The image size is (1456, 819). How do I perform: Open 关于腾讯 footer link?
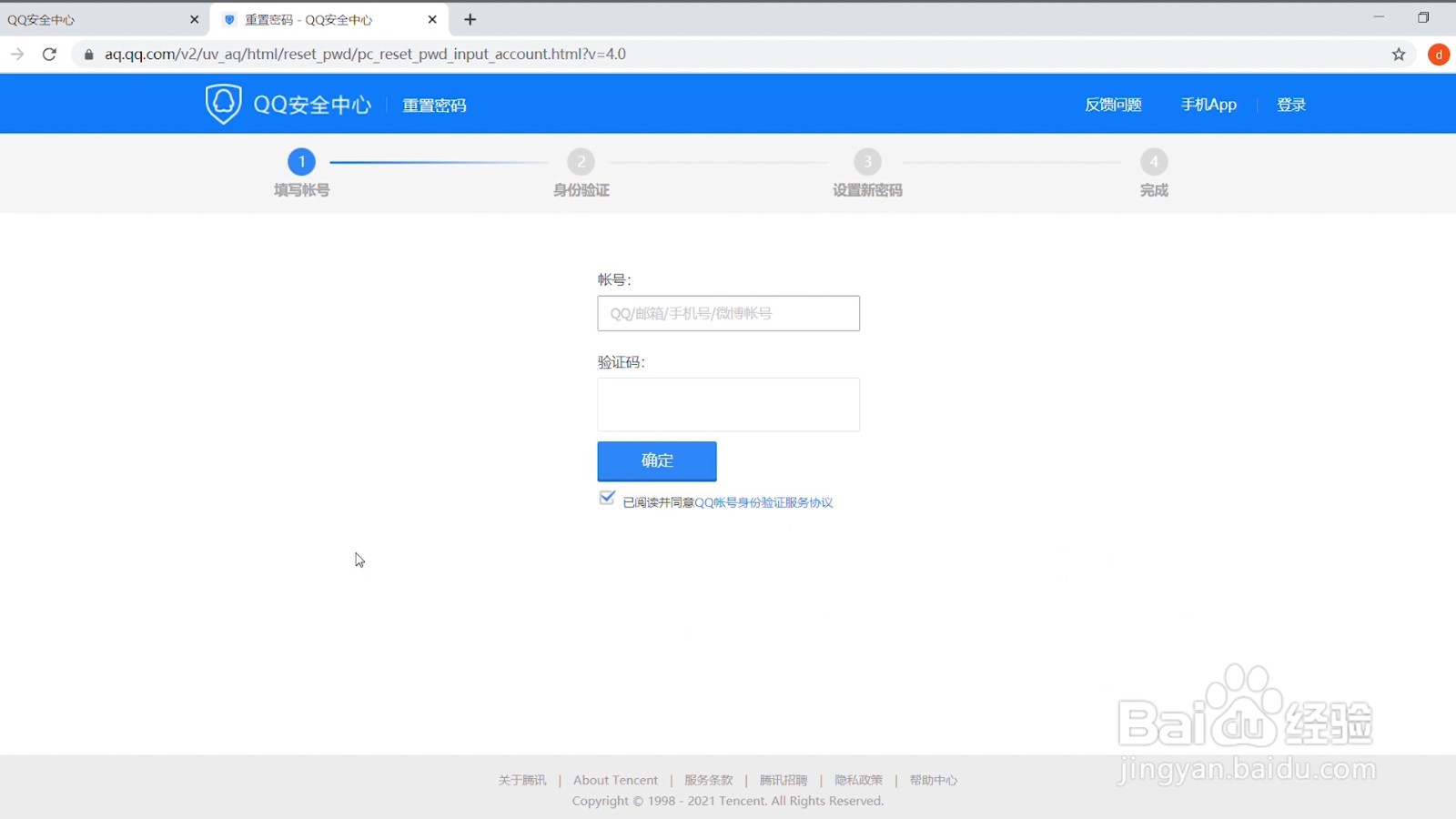coord(522,780)
